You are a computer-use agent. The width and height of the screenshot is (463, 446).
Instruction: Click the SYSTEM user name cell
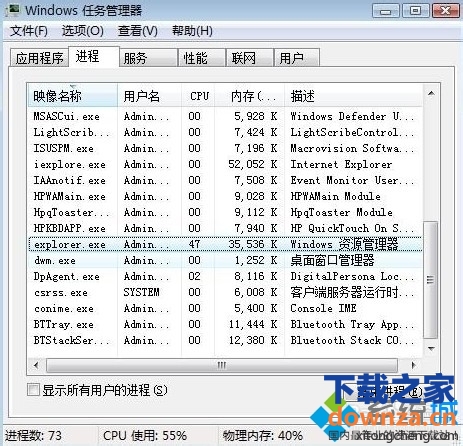[x=141, y=292]
